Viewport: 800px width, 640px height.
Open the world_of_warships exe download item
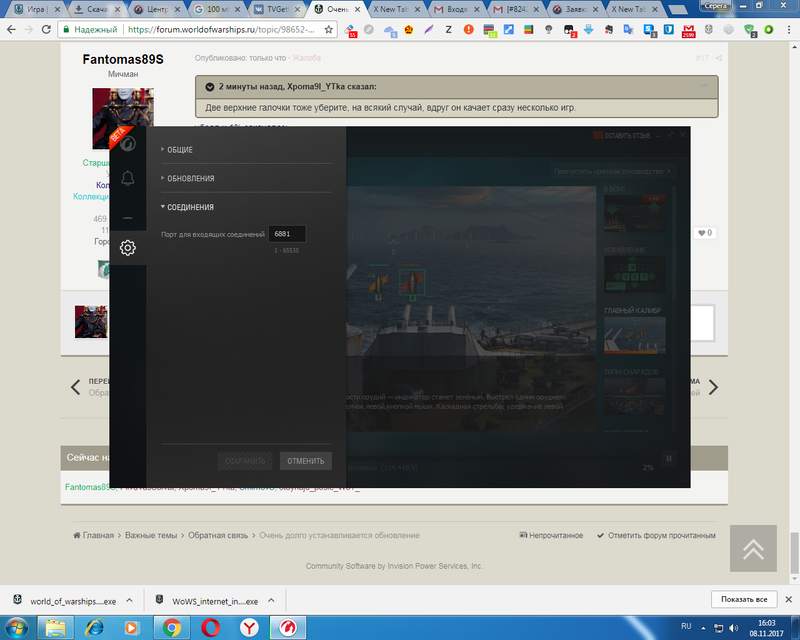point(66,601)
